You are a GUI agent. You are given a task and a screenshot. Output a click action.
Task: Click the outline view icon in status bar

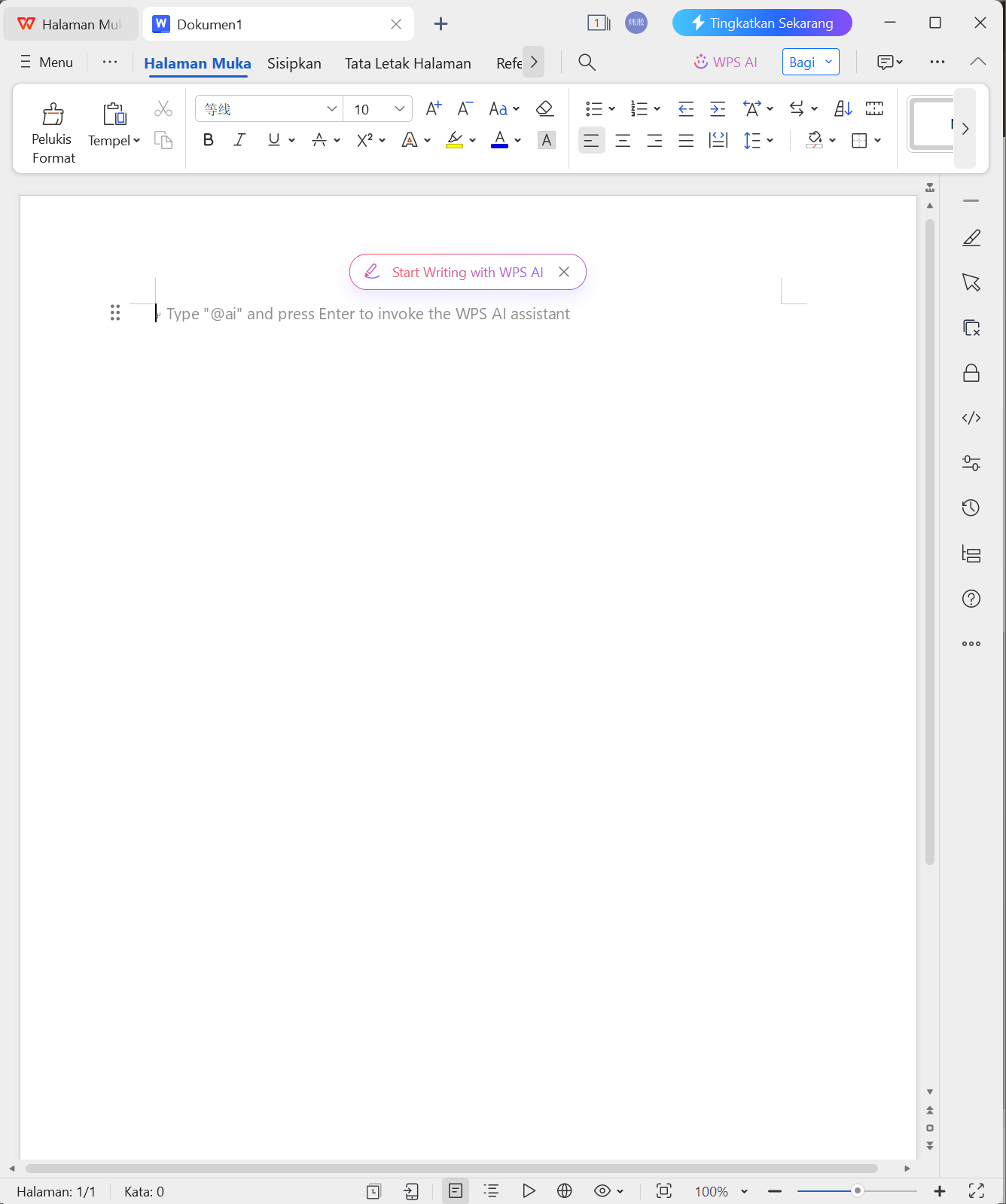click(492, 1190)
